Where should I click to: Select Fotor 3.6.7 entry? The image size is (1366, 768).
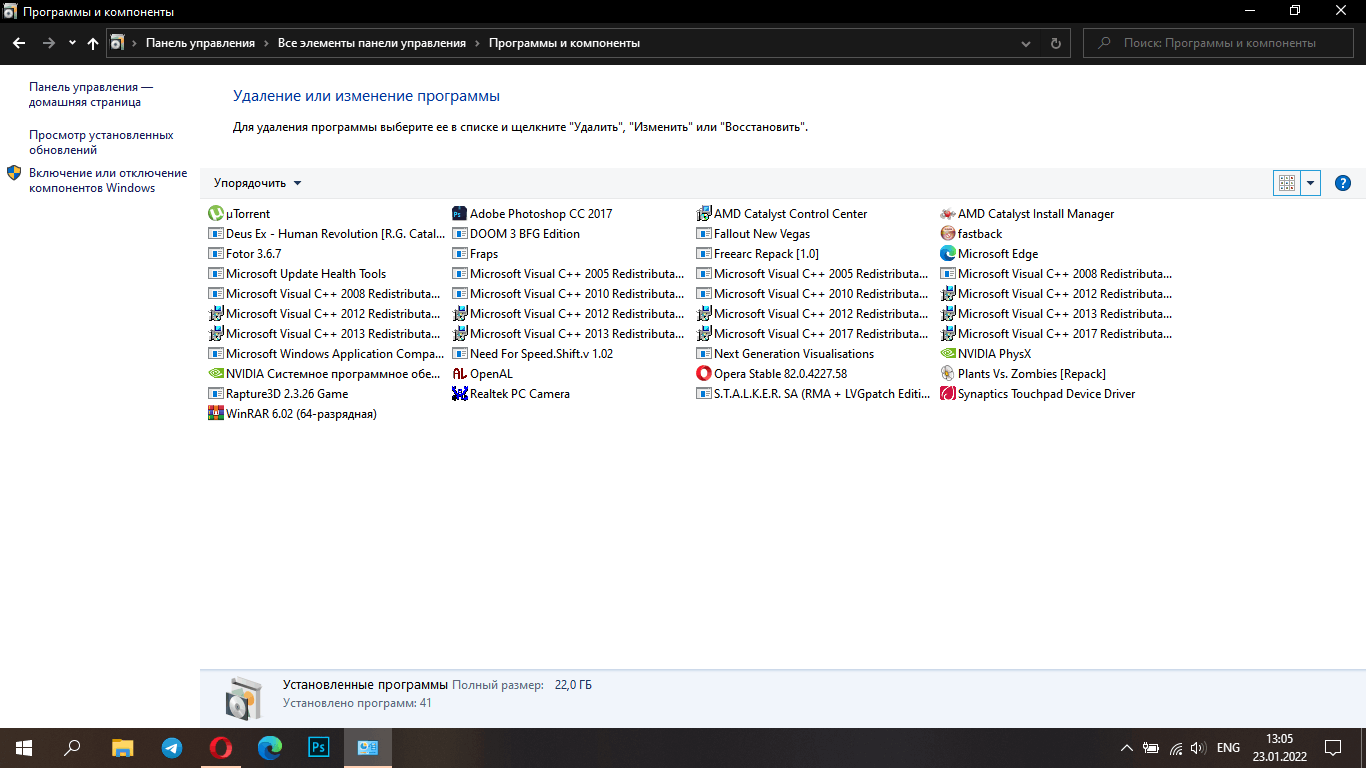pos(246,253)
